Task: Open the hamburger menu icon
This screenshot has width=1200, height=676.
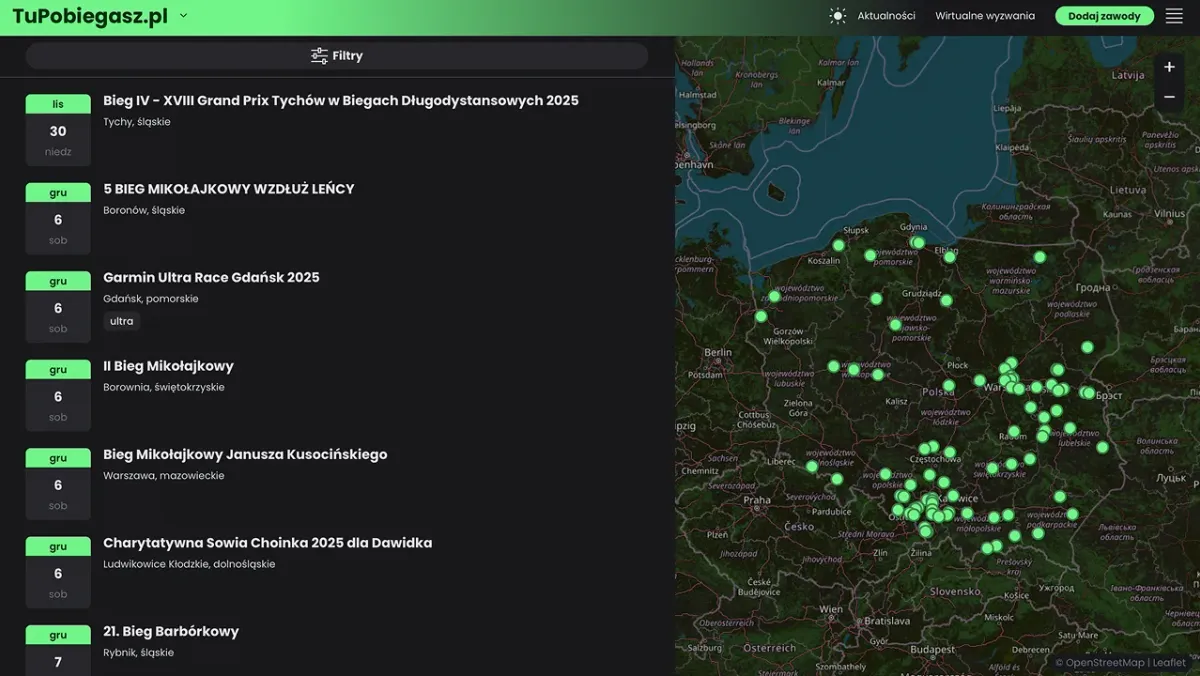Action: (1174, 16)
